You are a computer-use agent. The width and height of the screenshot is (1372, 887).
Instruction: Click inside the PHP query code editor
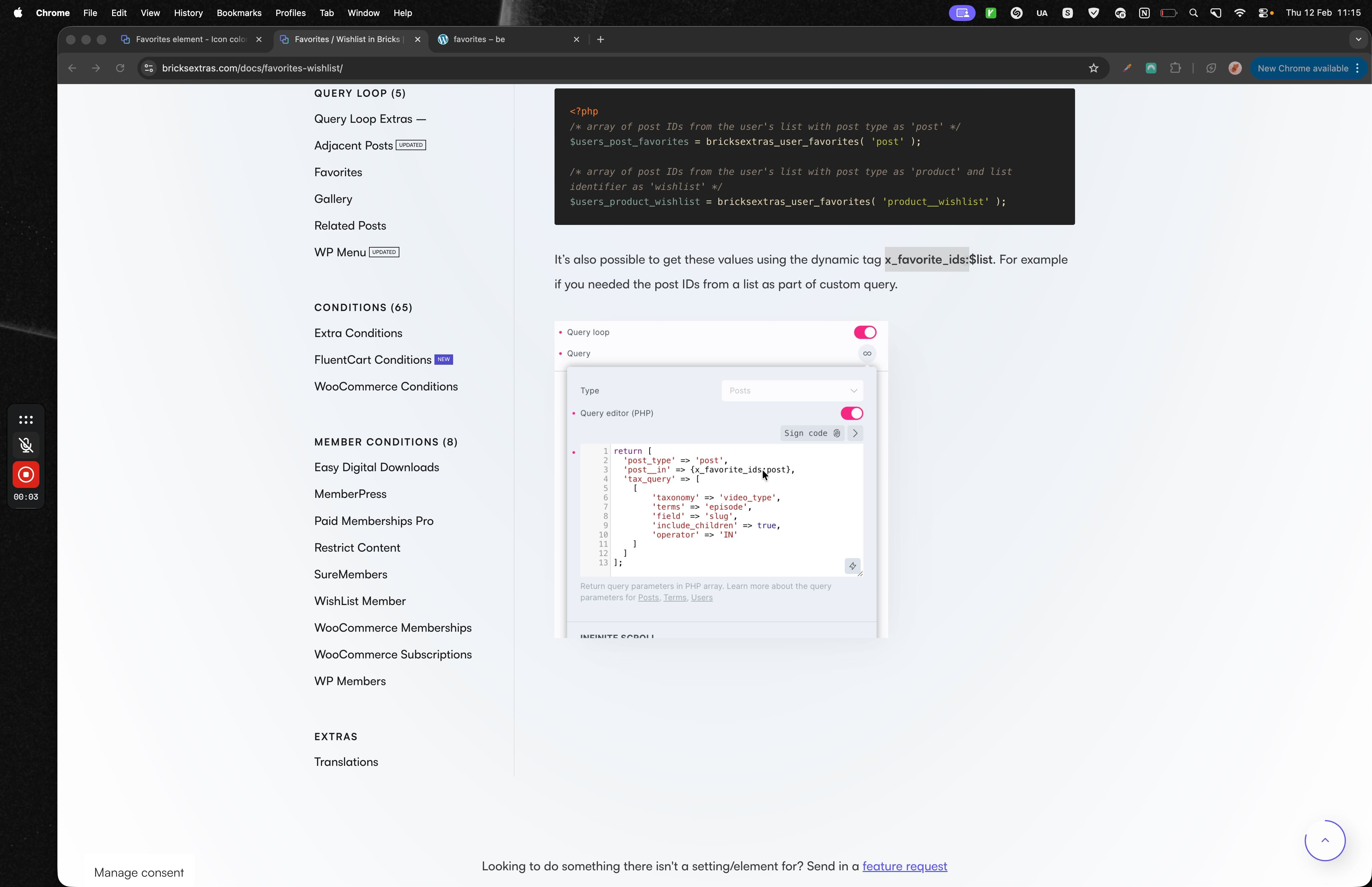point(721,510)
